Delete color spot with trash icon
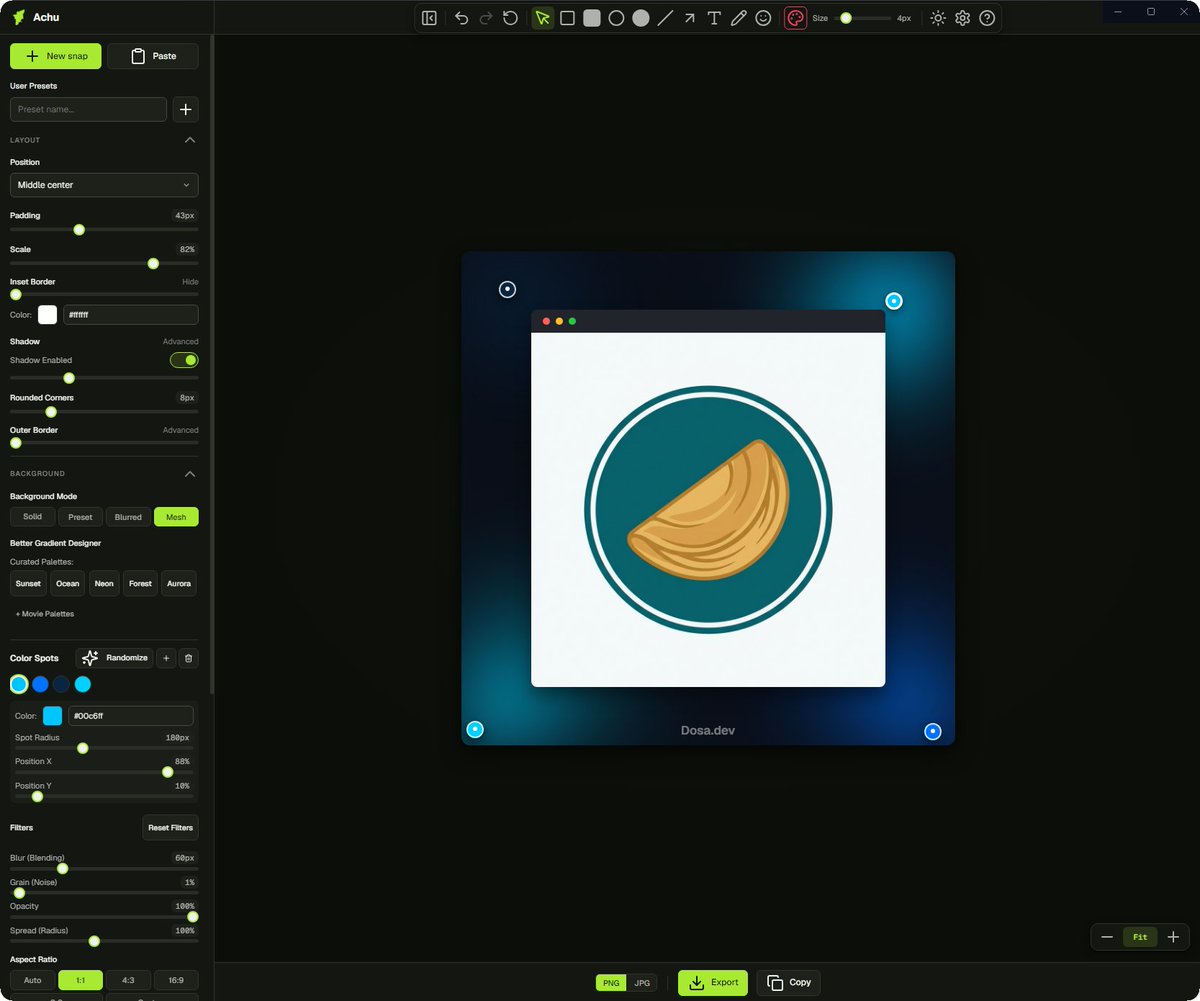This screenshot has width=1200, height=1001. point(189,658)
